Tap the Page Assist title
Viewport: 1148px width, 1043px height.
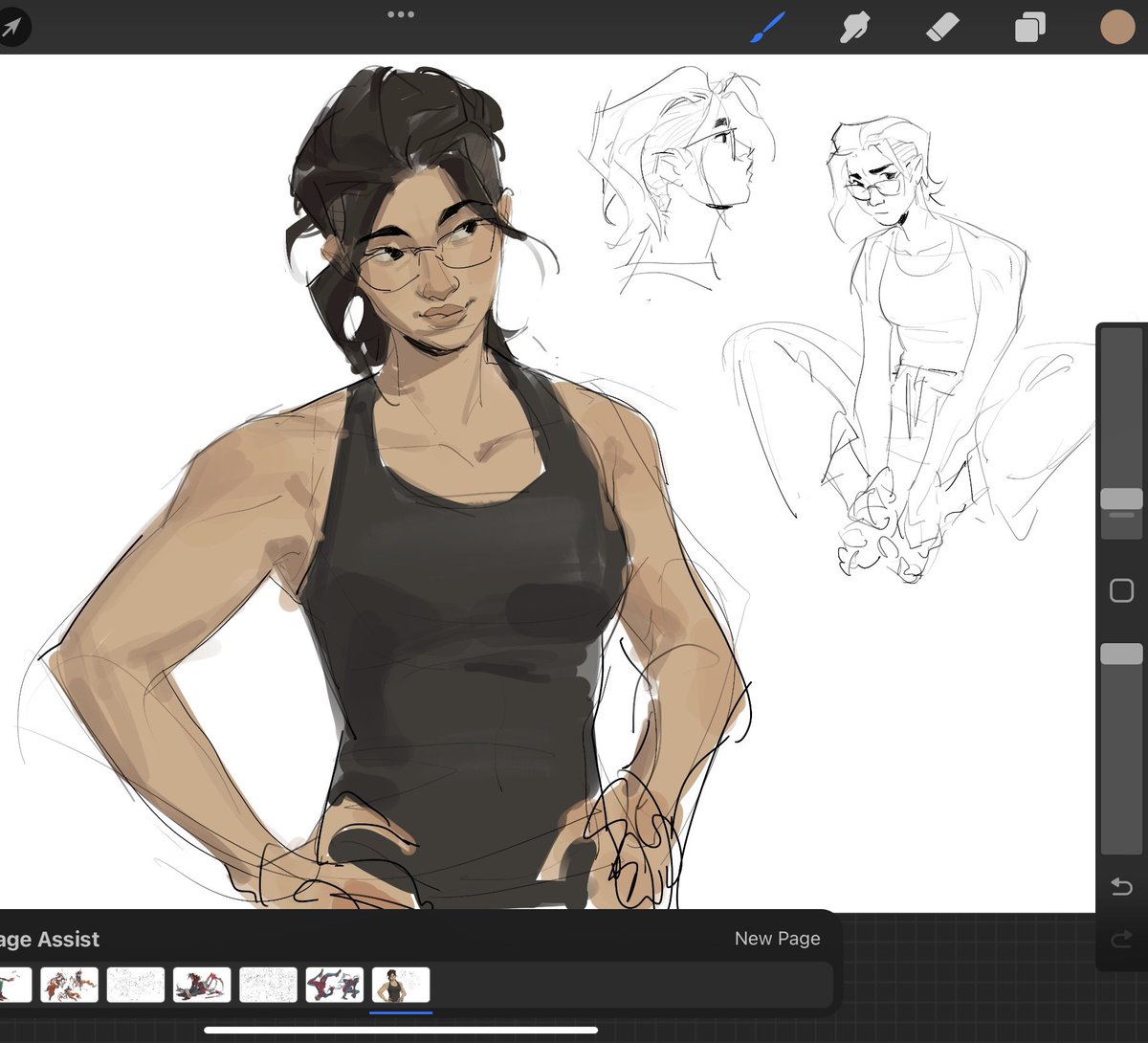coord(48,940)
